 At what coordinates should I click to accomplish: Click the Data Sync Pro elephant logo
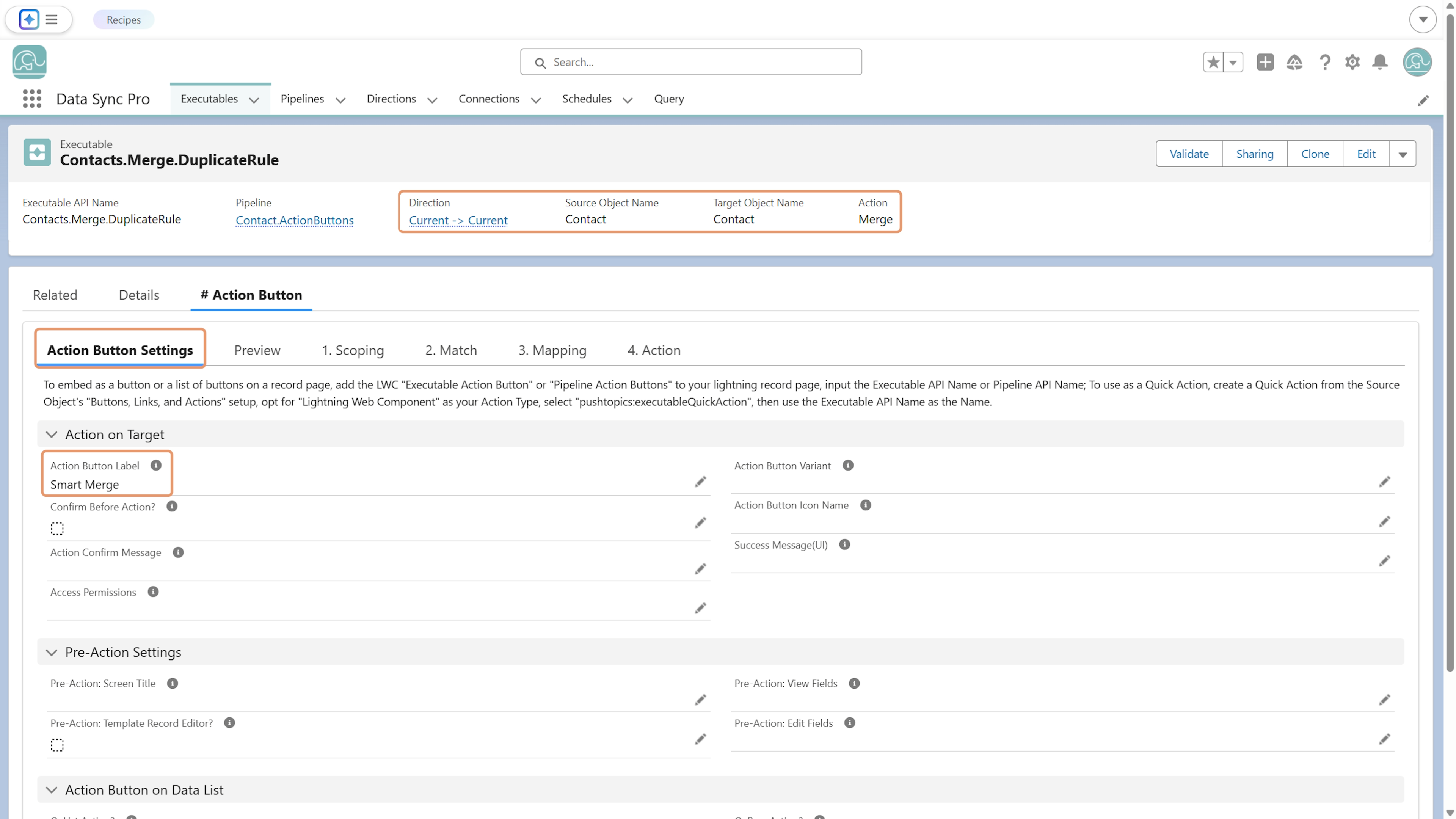[30, 62]
